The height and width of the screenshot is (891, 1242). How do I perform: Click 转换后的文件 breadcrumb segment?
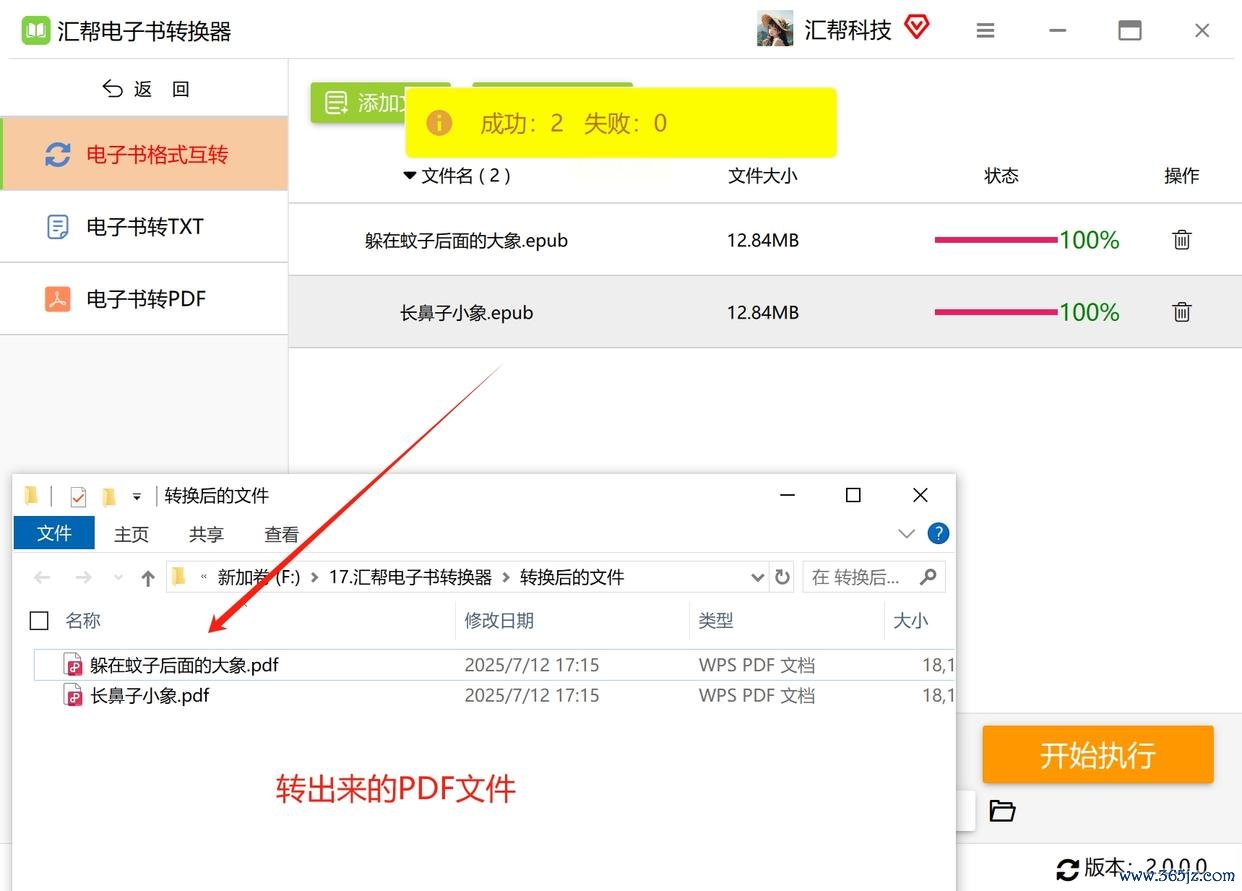572,577
